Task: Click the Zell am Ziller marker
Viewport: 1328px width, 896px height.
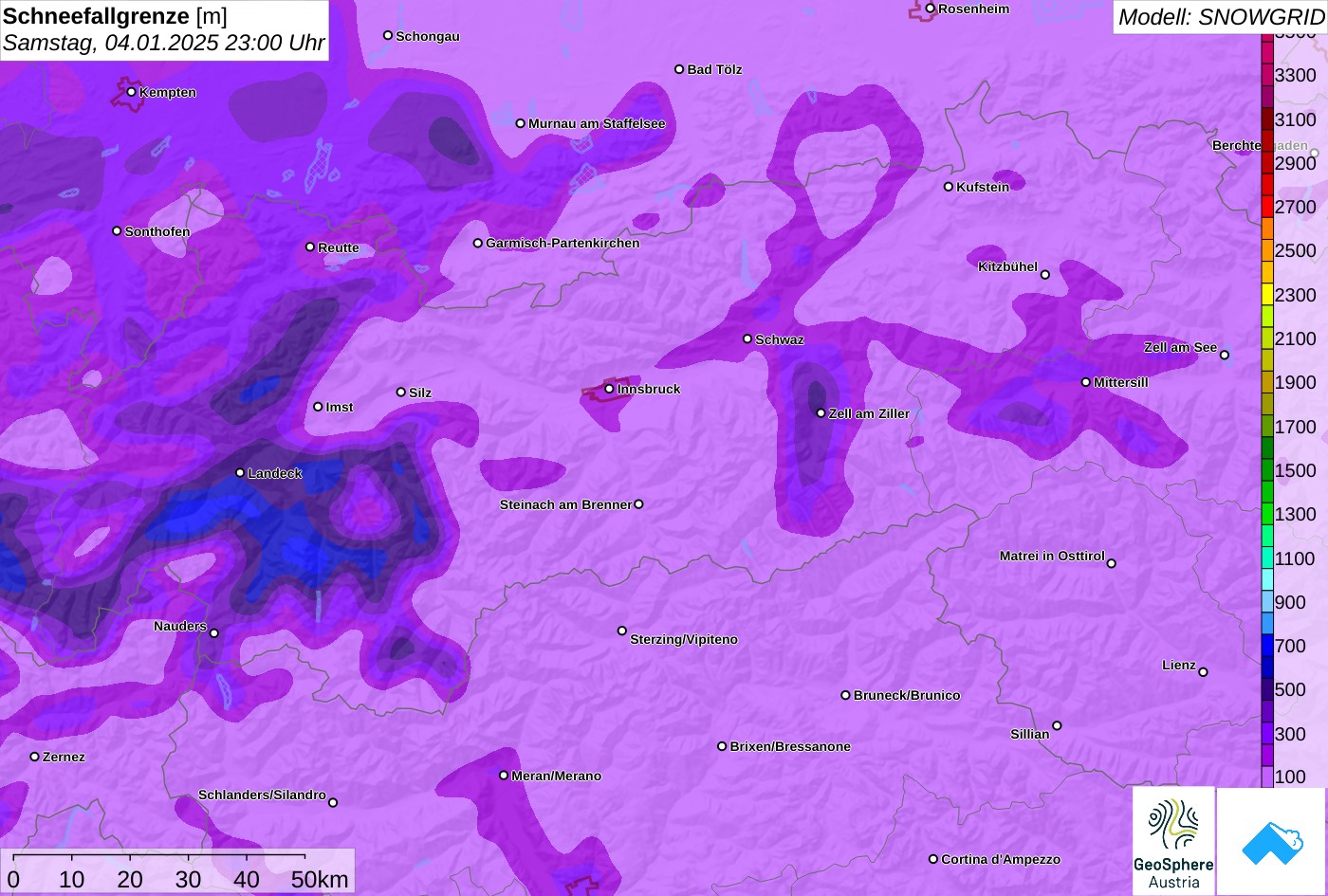Action: pyautogui.click(x=821, y=413)
